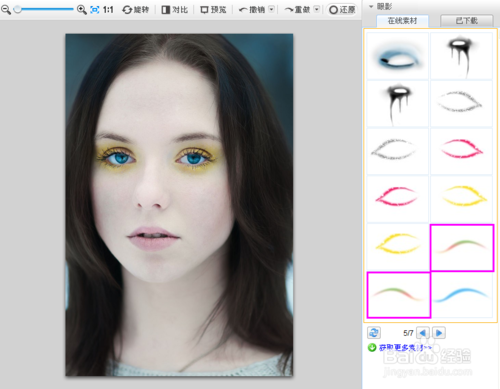Click the zoom level slider handle

pos(18,9)
